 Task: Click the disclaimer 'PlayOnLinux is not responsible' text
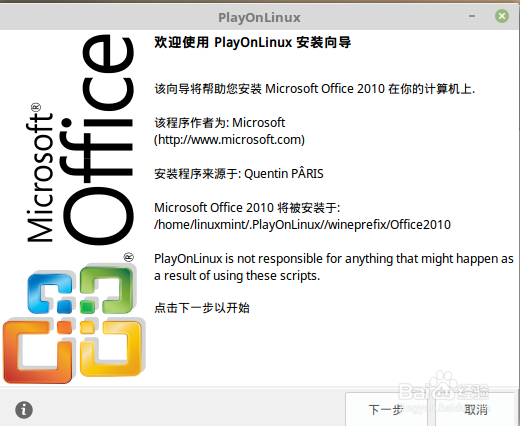334,267
